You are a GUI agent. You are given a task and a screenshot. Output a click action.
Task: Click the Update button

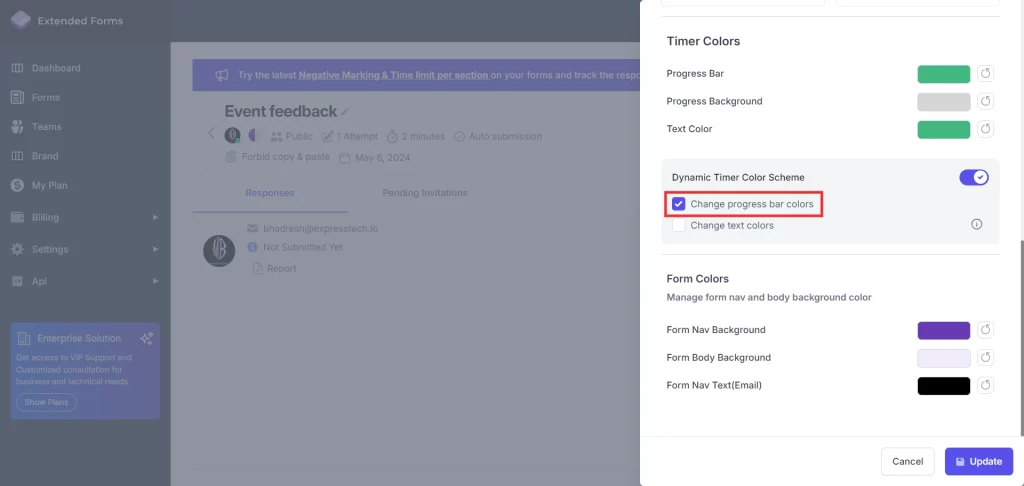point(978,461)
